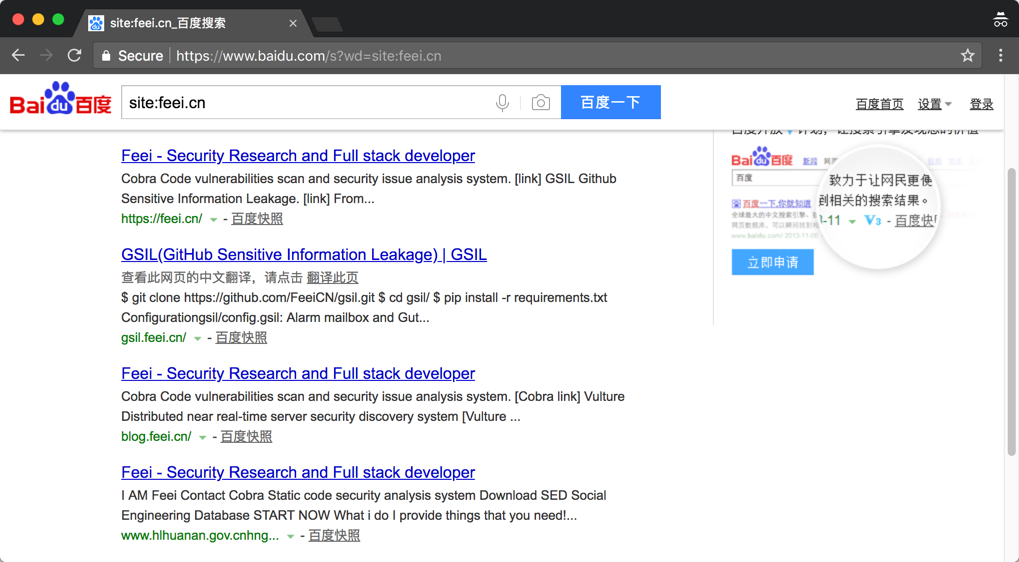Expand arrow next to https://feei.cn/

pyautogui.click(x=213, y=220)
